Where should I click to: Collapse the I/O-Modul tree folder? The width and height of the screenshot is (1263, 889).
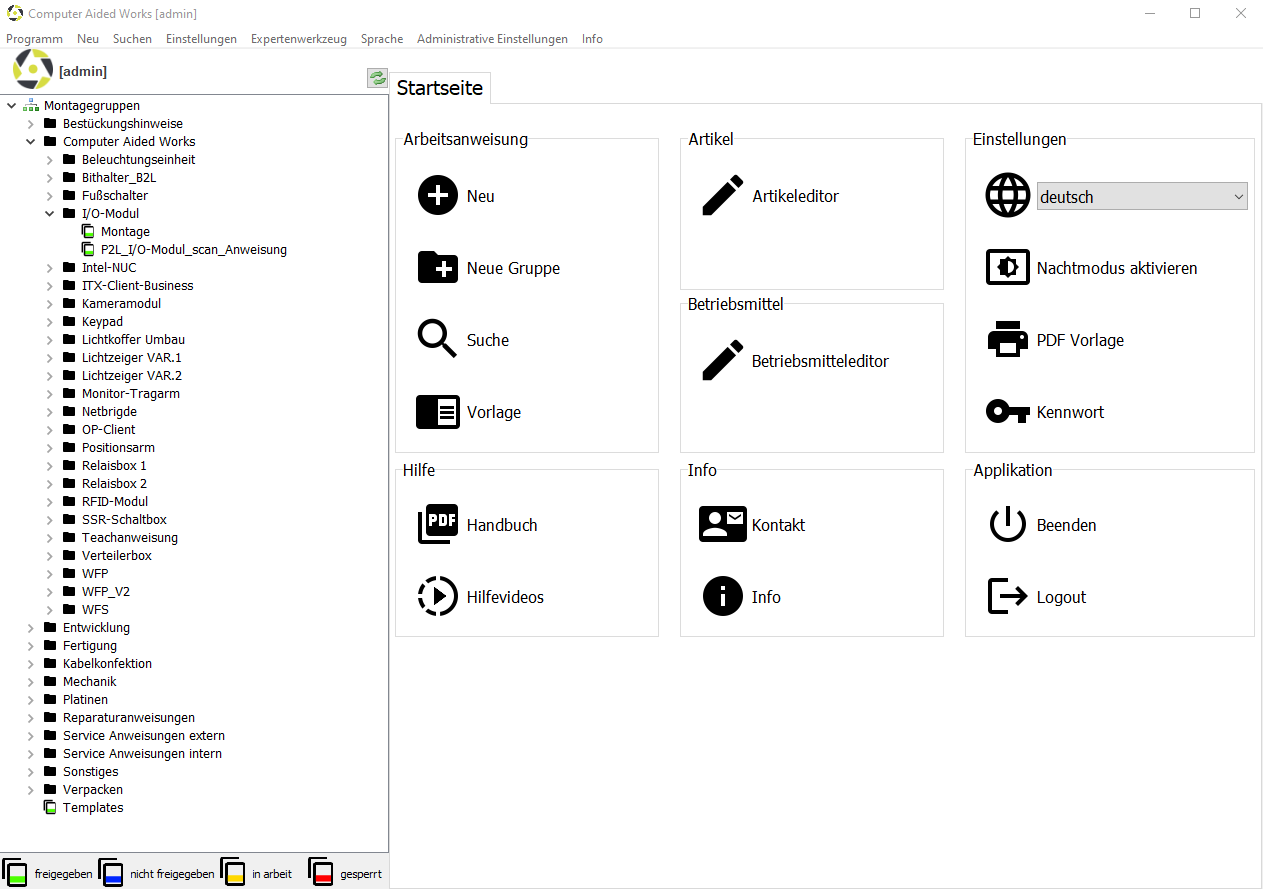tap(50, 214)
